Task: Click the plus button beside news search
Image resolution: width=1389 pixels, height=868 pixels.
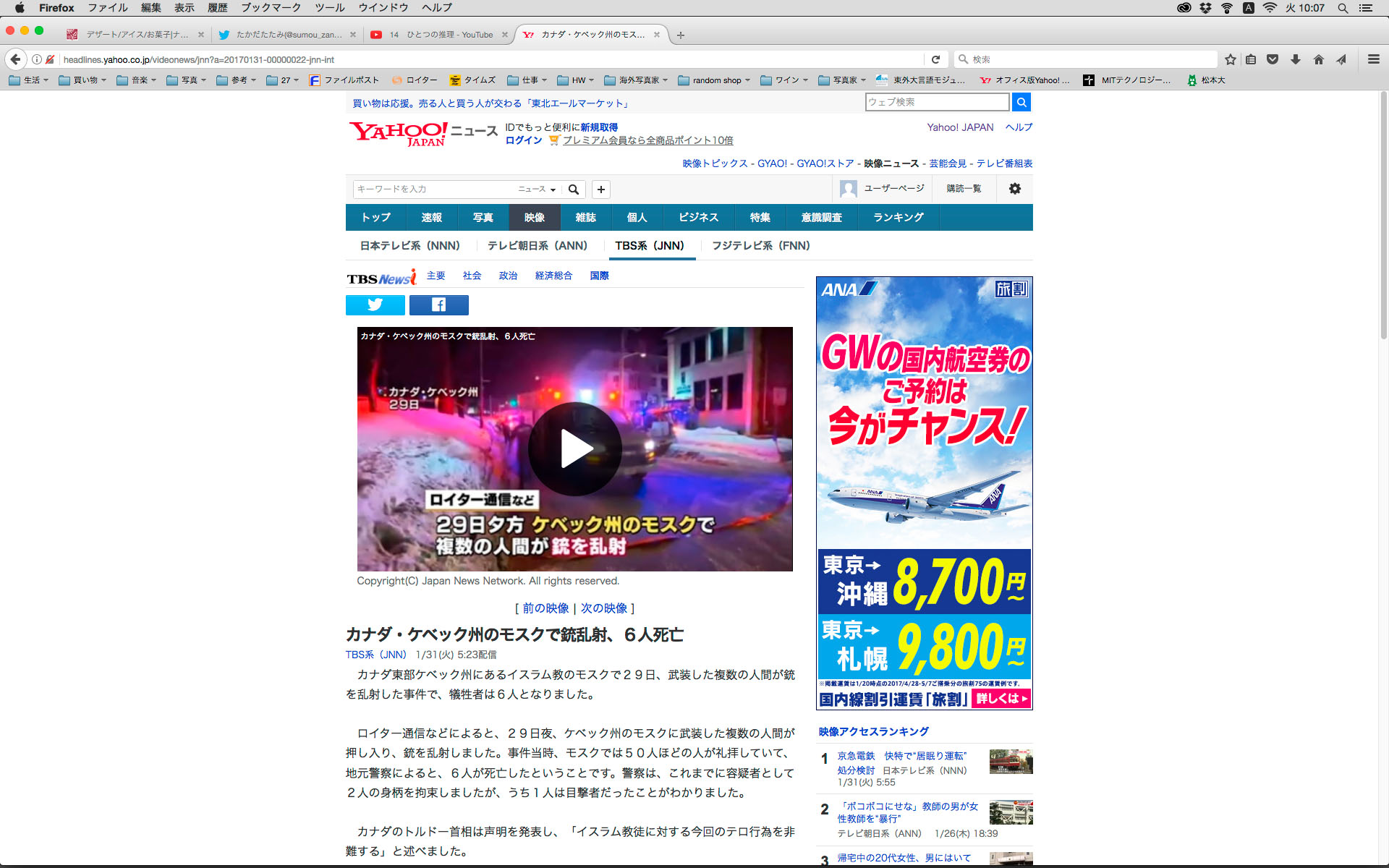Action: point(600,190)
